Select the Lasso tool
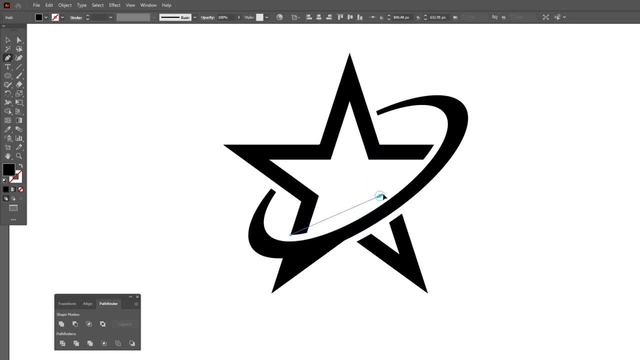Screen dimensions: 640x360 (19, 49)
